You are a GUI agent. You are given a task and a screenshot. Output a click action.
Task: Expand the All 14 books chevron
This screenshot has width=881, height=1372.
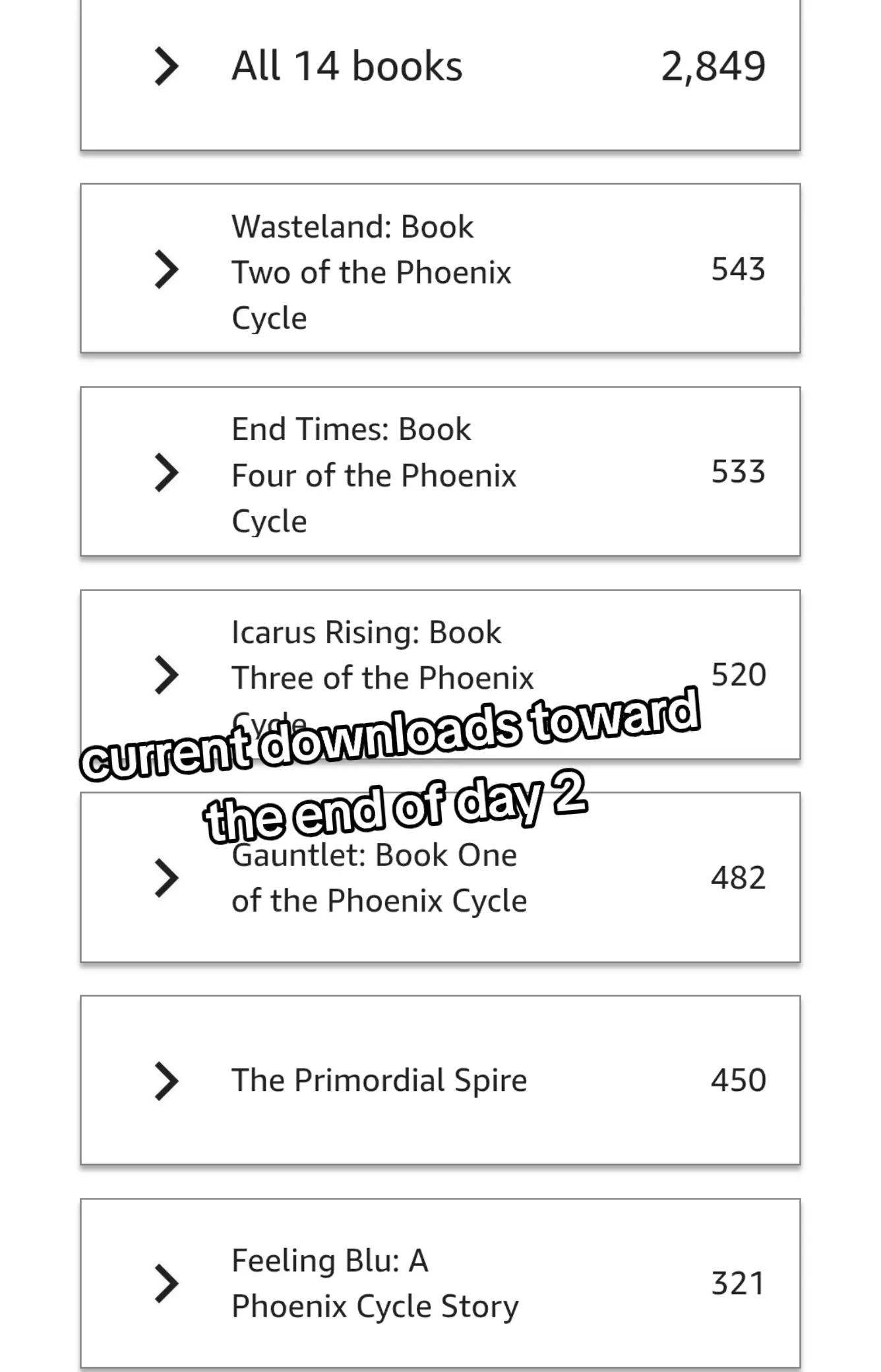tap(166, 66)
